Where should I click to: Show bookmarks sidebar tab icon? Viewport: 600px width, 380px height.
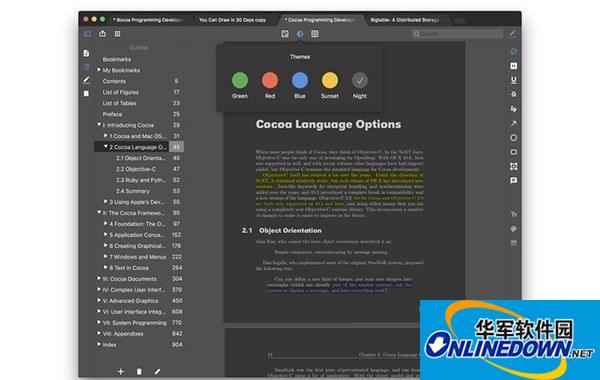[x=86, y=93]
